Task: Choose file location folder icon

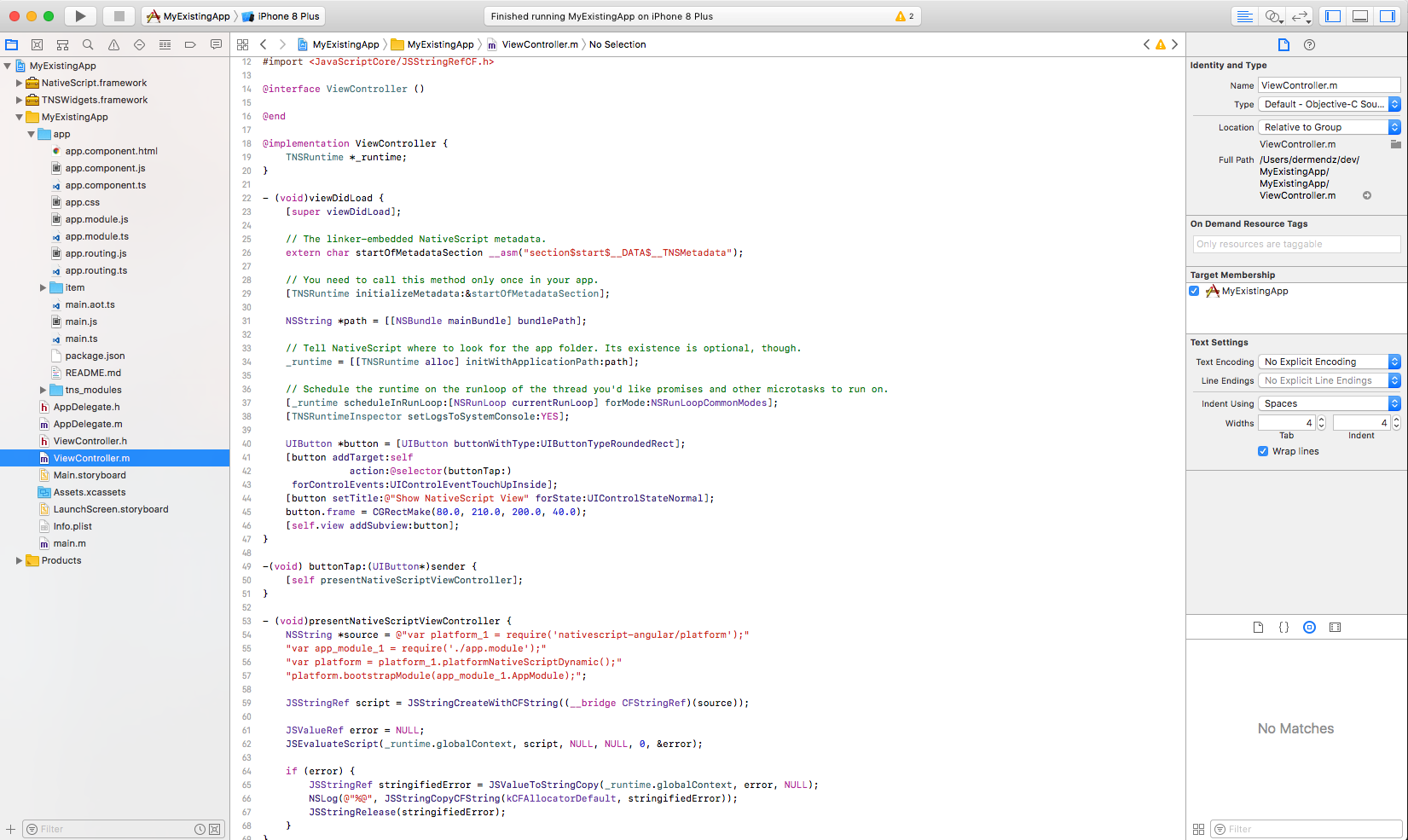Action: click(1395, 144)
